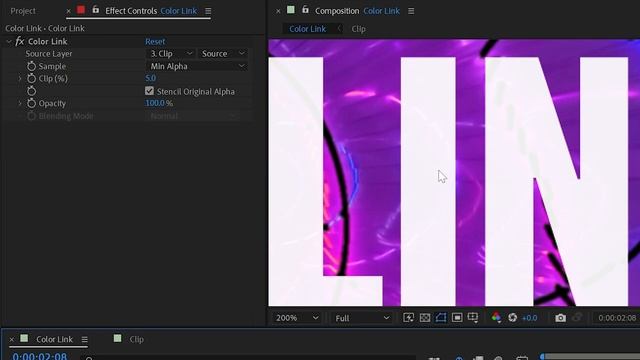The image size is (640, 360).
Task: Open the 200% magnification dropdown
Action: 297,318
